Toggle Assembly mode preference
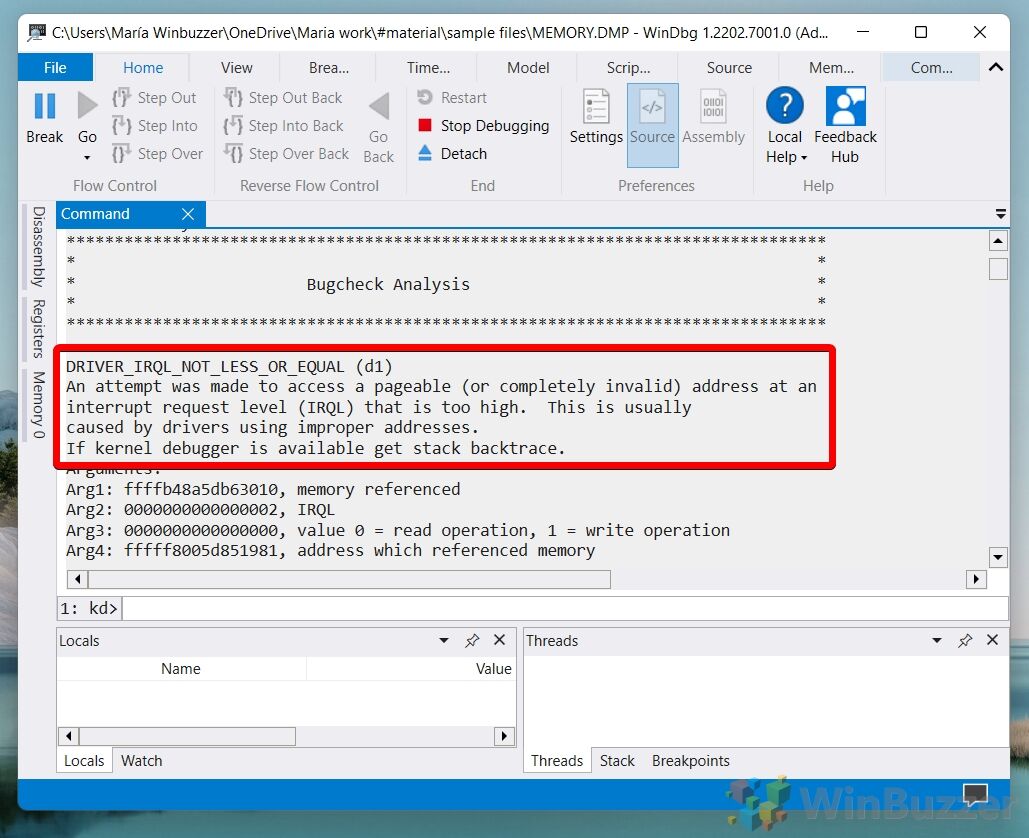This screenshot has width=1029, height=838. coord(713,117)
